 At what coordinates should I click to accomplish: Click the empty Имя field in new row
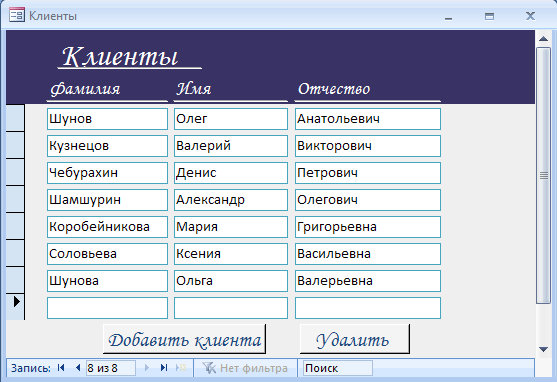[x=231, y=308]
